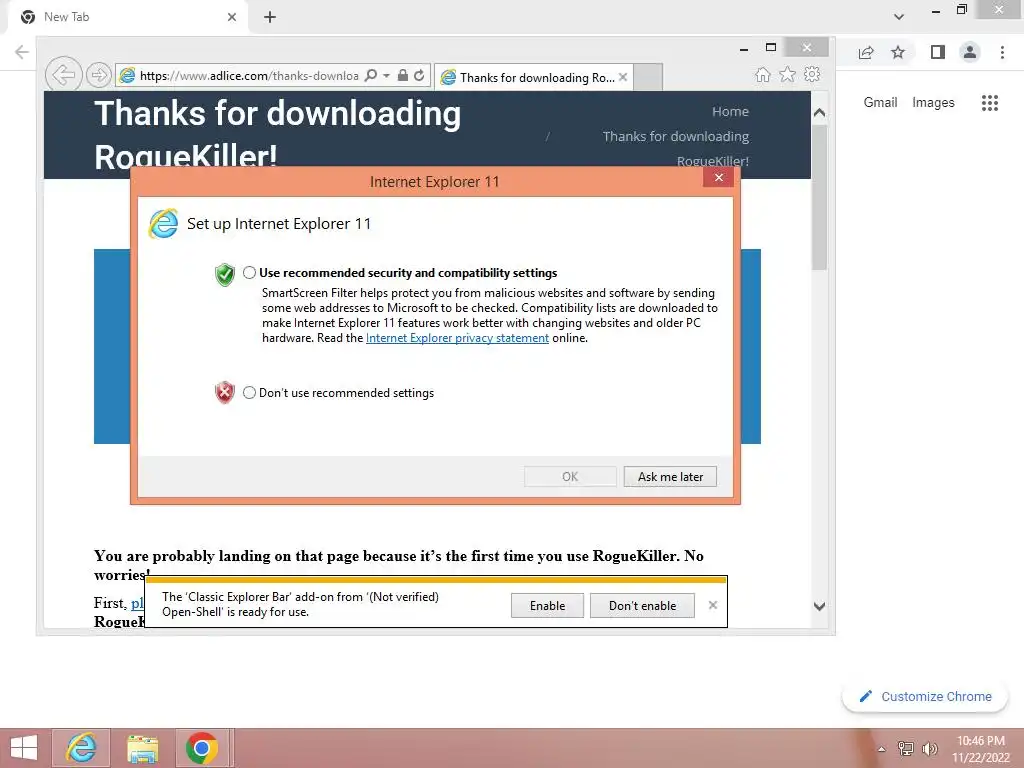Maximize the Internet Explorer window
Screen dimensions: 1024x768
click(x=771, y=47)
